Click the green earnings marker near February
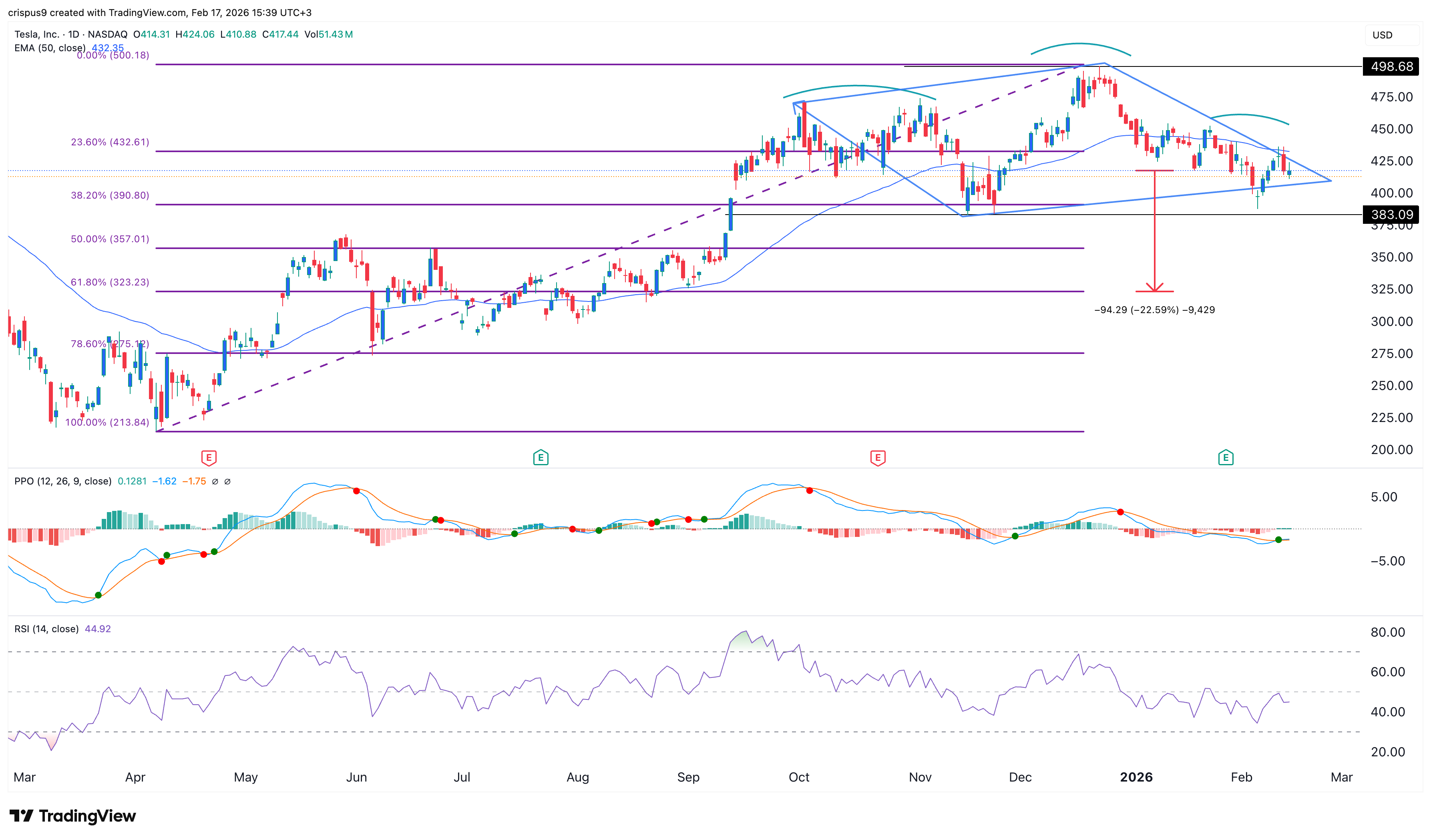 click(x=1226, y=458)
